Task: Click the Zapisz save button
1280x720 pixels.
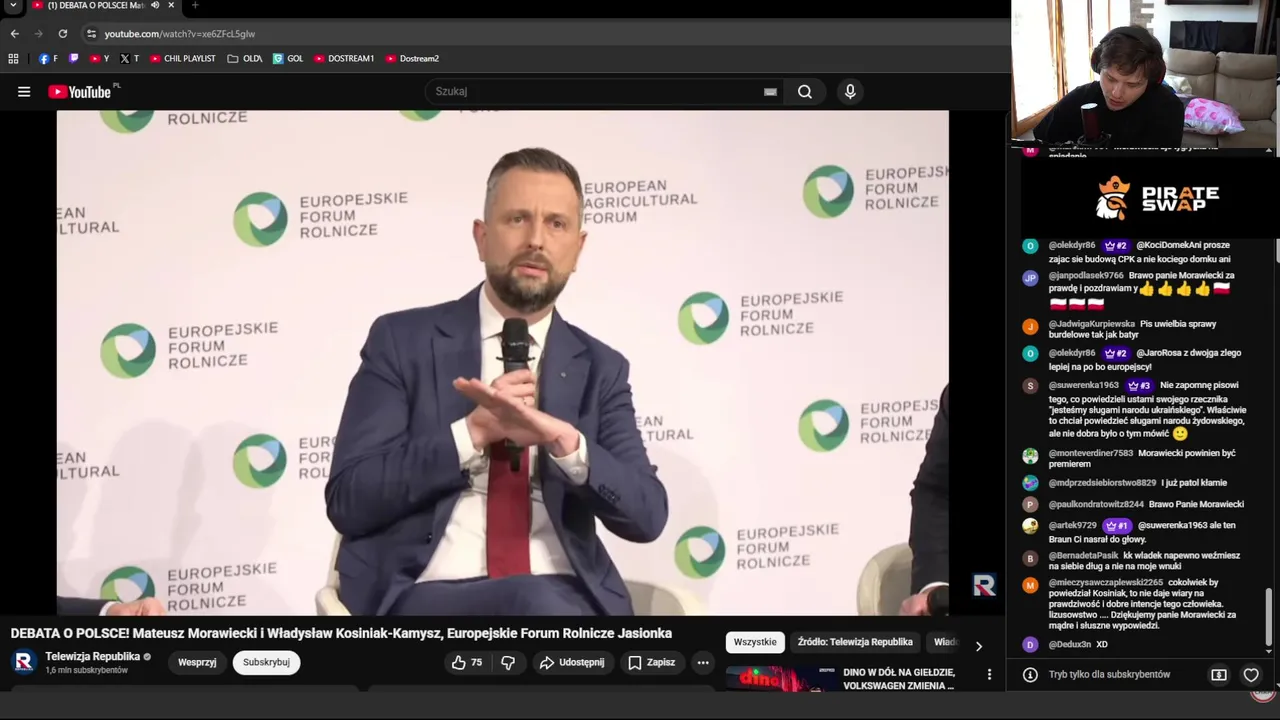Action: [x=651, y=662]
